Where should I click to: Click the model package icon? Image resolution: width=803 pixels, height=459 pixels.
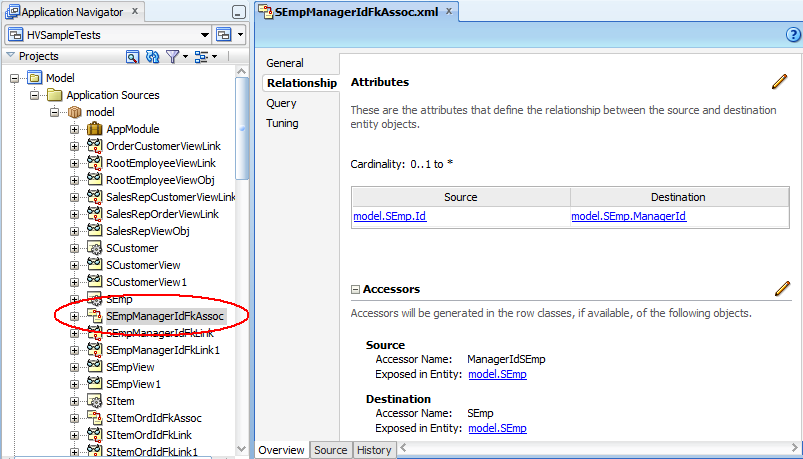pos(75,112)
